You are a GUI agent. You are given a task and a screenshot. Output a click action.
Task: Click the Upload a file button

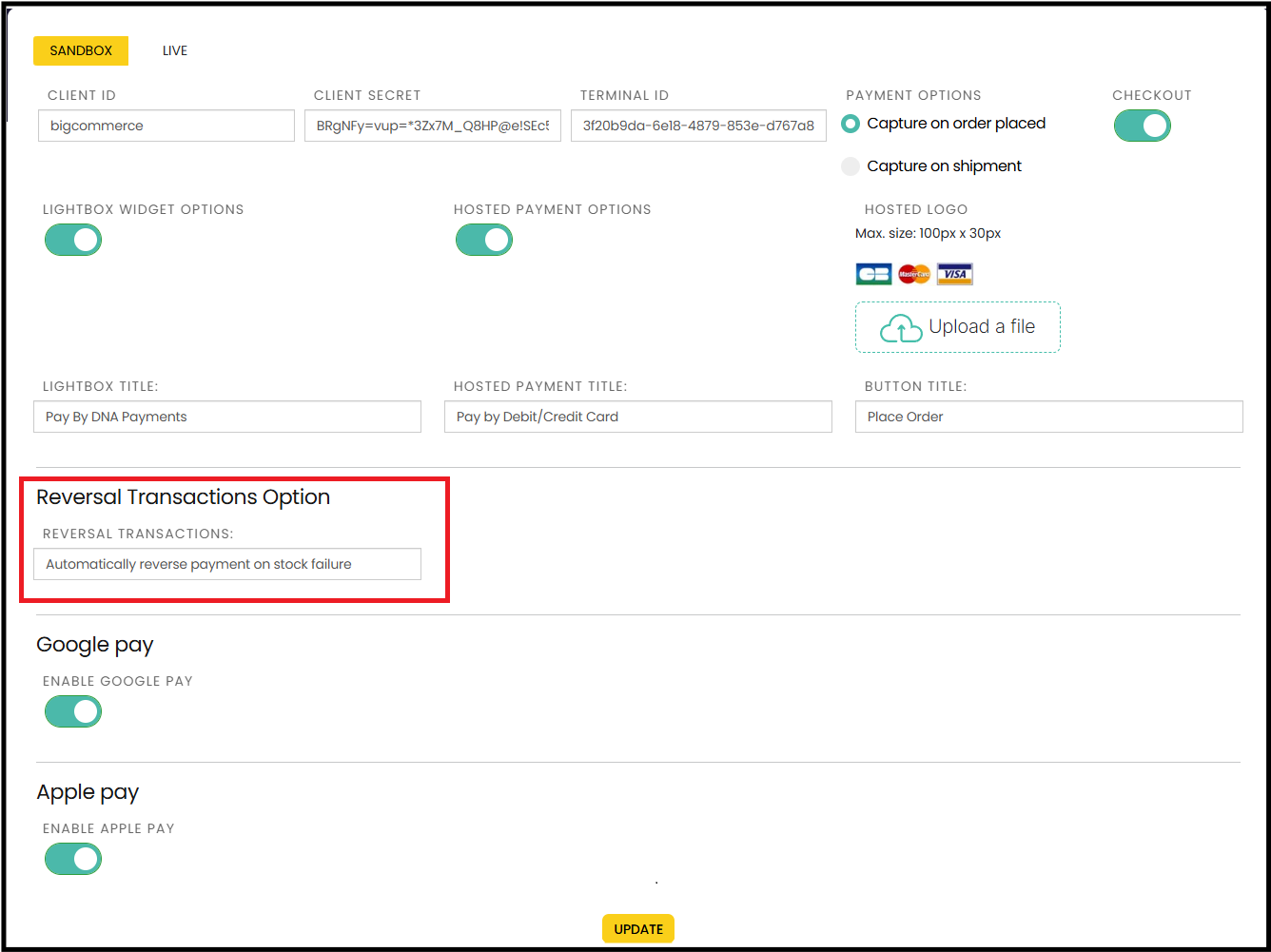pyautogui.click(x=957, y=327)
